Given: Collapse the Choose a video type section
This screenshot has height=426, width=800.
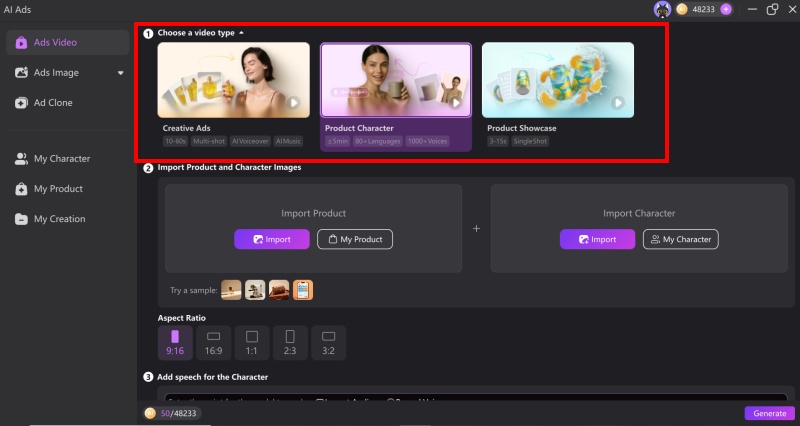Looking at the screenshot, I should pyautogui.click(x=241, y=33).
